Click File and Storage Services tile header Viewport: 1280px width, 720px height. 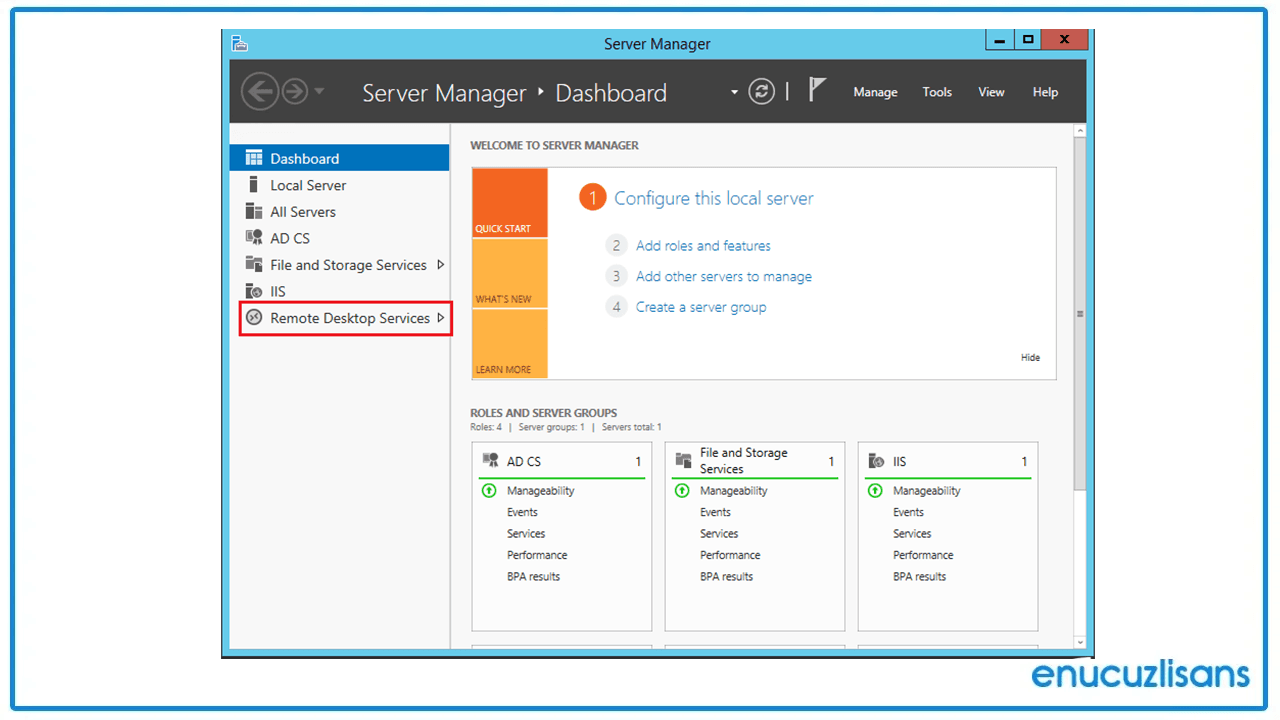tap(754, 461)
